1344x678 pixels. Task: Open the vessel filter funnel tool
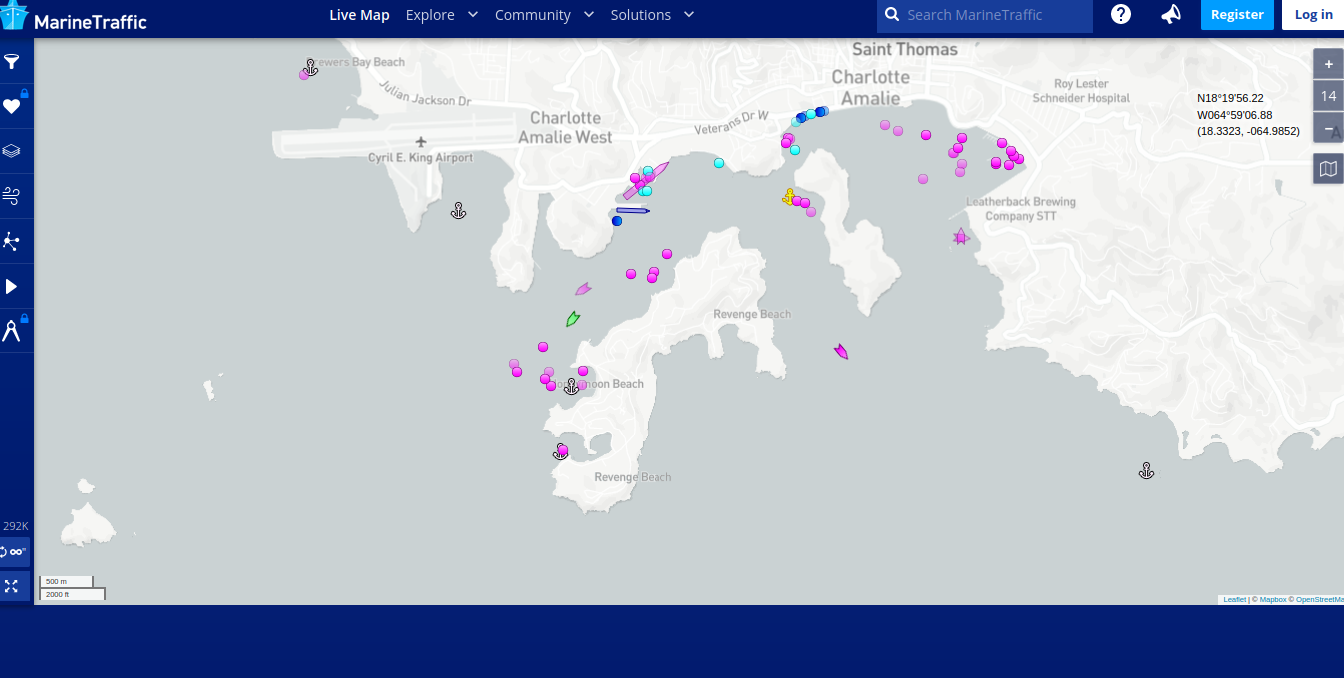(11, 62)
